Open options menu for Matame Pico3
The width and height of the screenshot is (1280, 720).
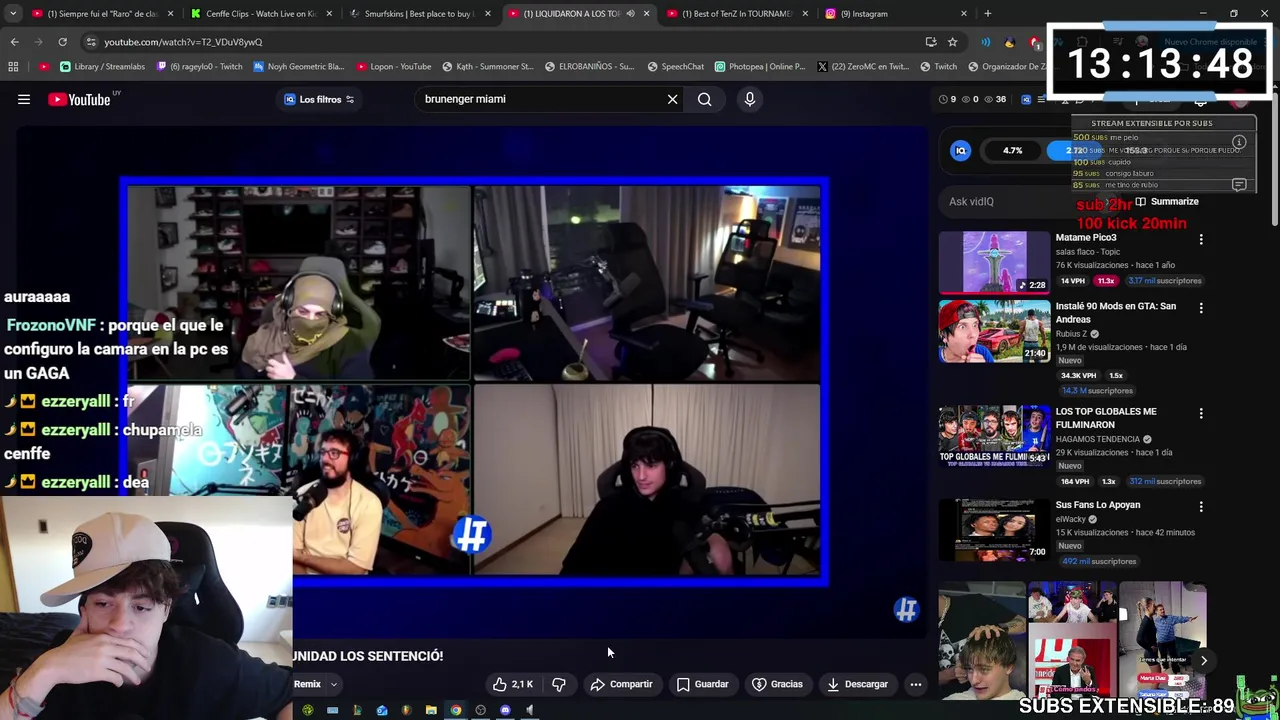click(x=1201, y=240)
